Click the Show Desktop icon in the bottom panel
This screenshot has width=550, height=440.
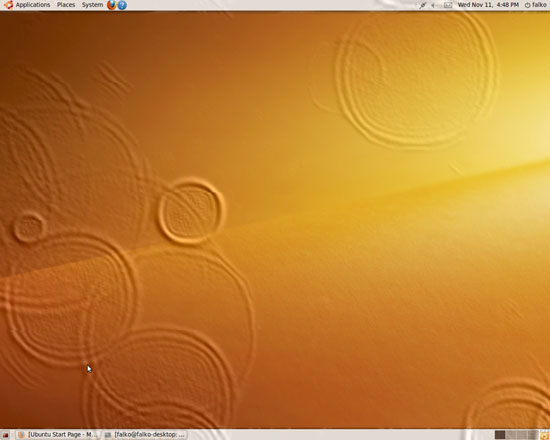click(x=5, y=435)
